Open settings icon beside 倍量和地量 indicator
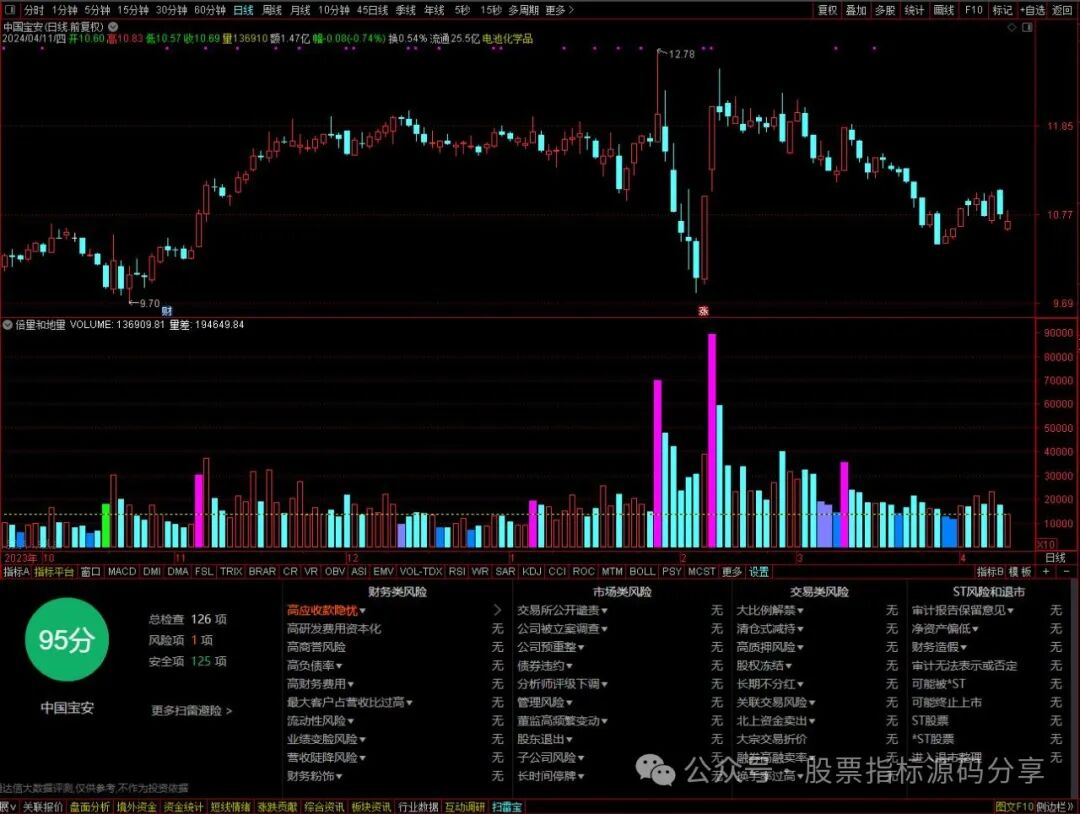 click(x=8, y=324)
